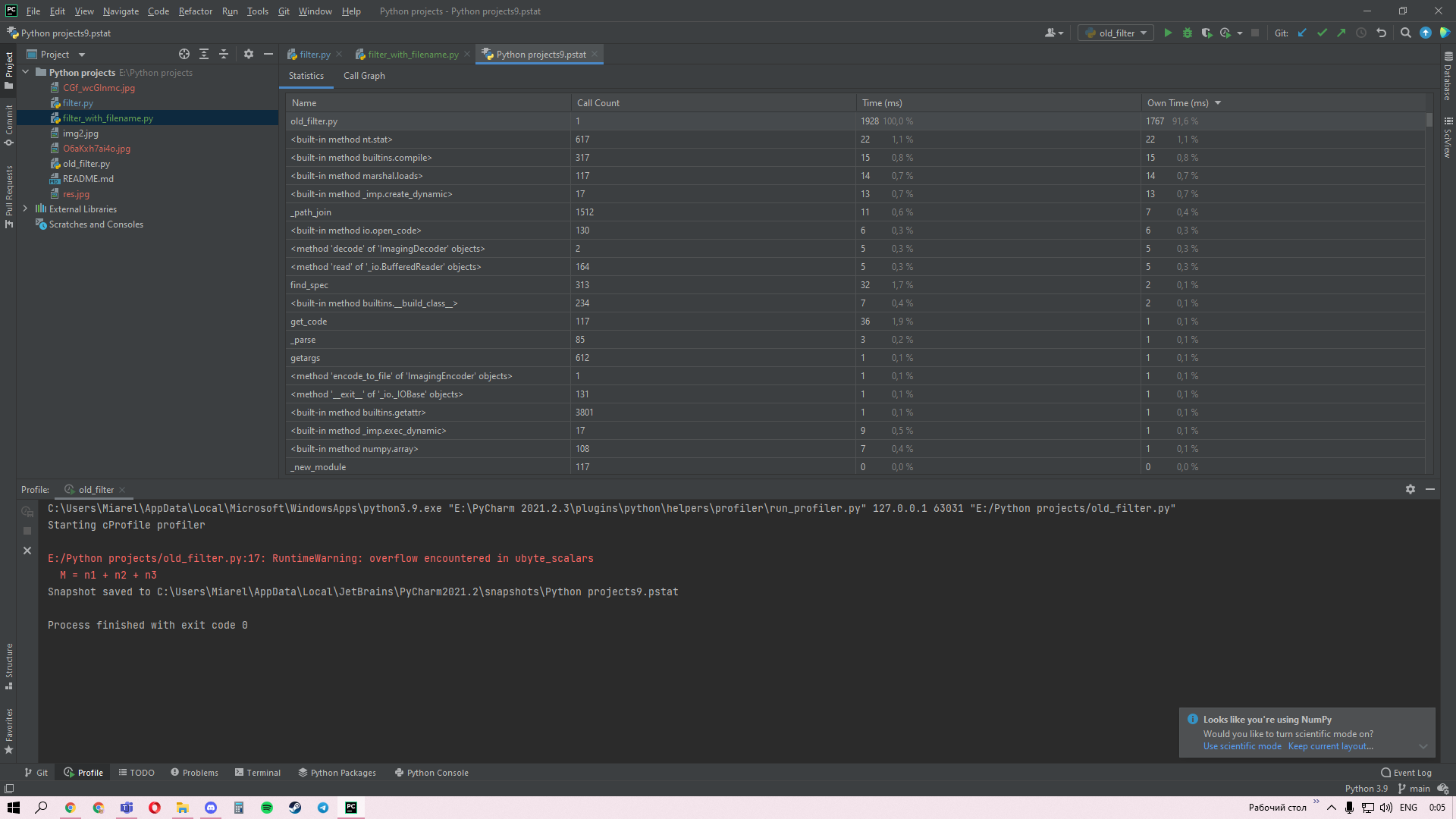Sort by the Own Time (ms) column header
The image size is (1456, 819).
click(1178, 103)
